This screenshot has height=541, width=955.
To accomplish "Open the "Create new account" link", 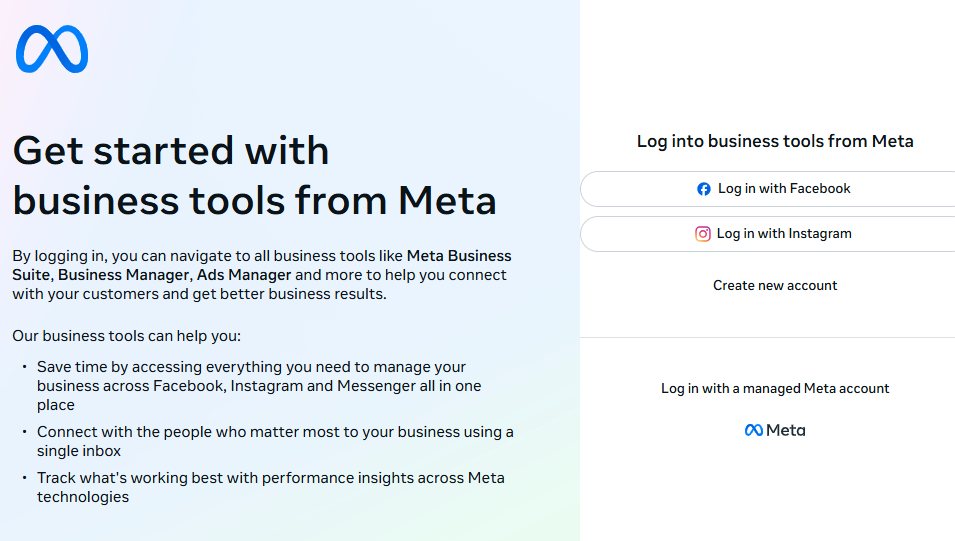I will coord(775,286).
